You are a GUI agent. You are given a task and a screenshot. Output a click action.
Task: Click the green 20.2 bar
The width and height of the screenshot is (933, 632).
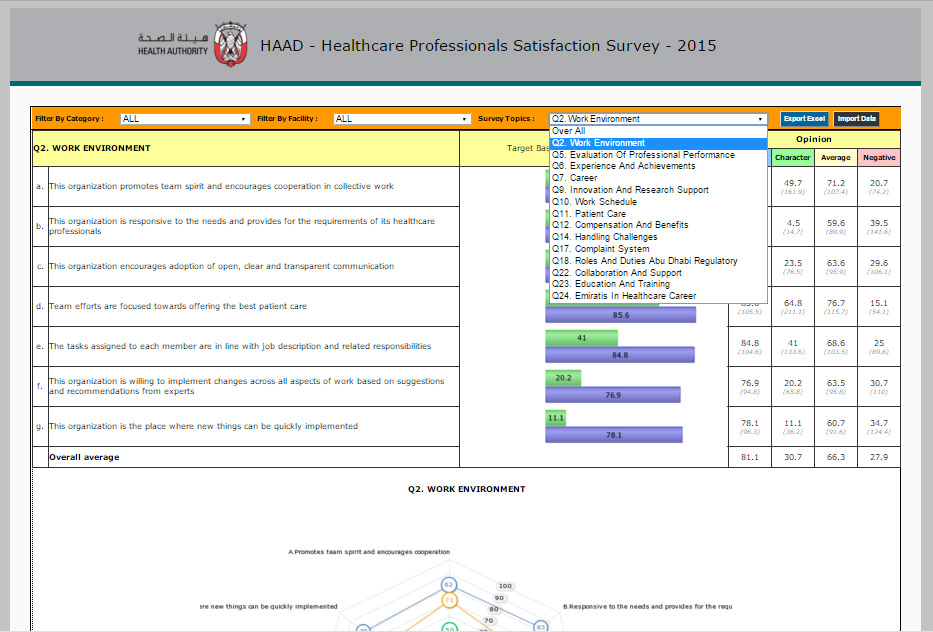(x=563, y=378)
